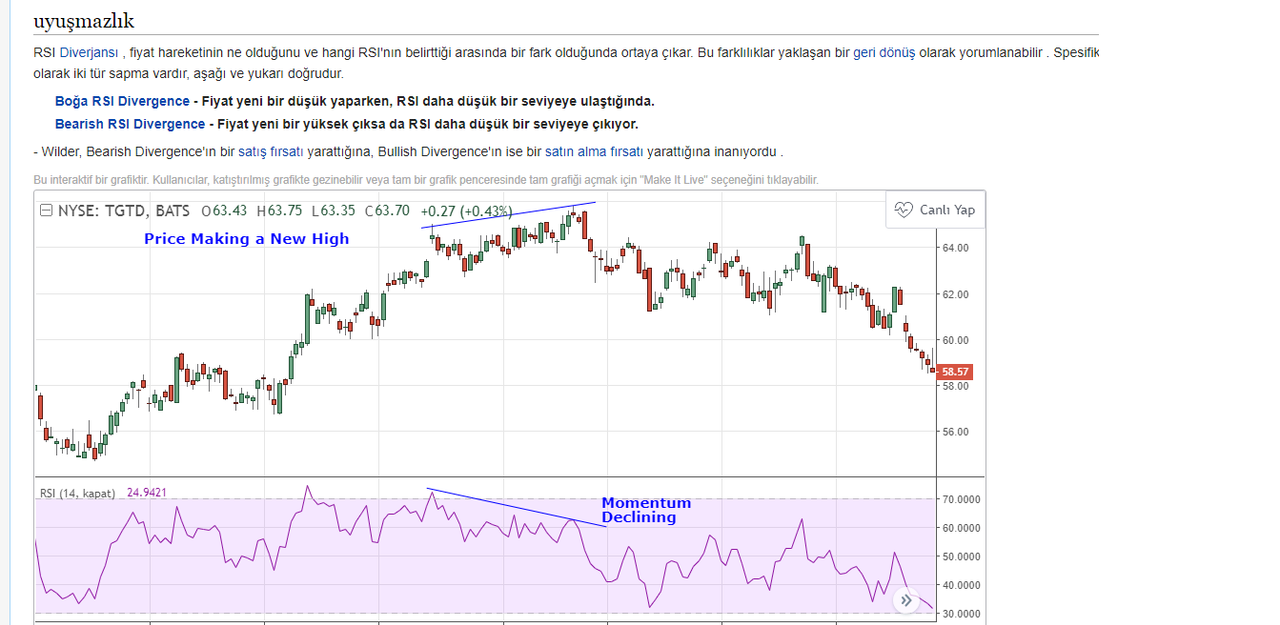Open the Diverjansı link
Image resolution: width=1280 pixels, height=625 pixels.
89,53
